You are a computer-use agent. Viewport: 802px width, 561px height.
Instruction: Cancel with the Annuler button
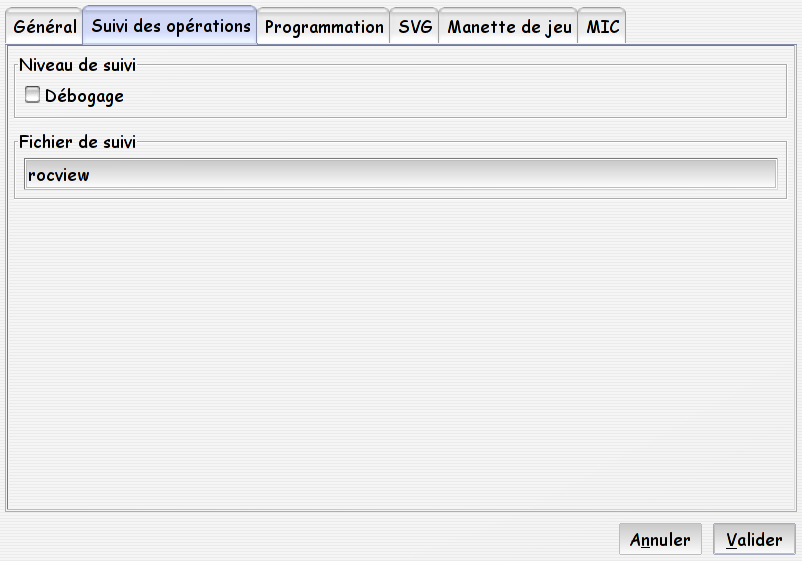tap(660, 539)
